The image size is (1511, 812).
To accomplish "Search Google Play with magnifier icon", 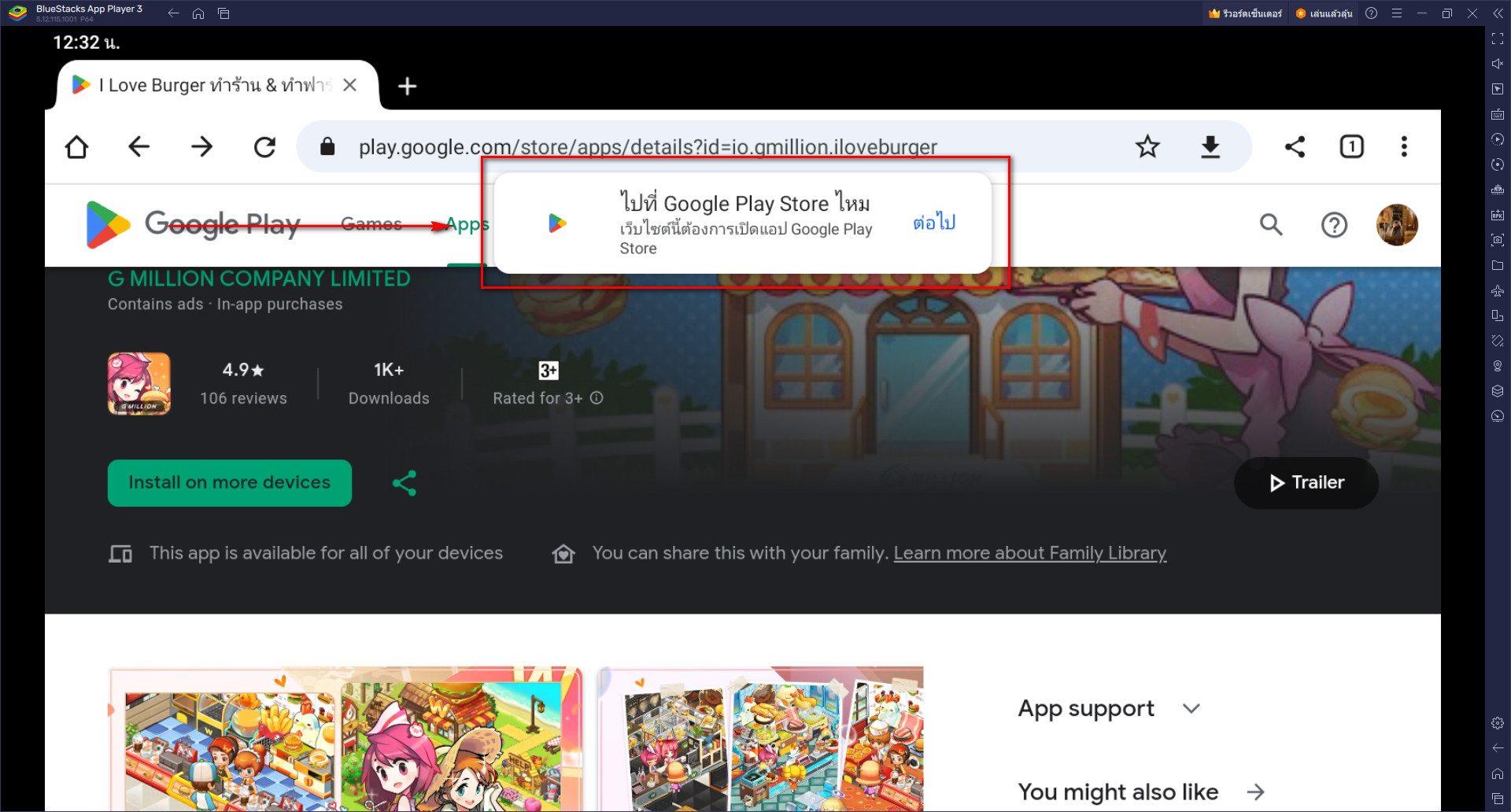I will (1271, 225).
